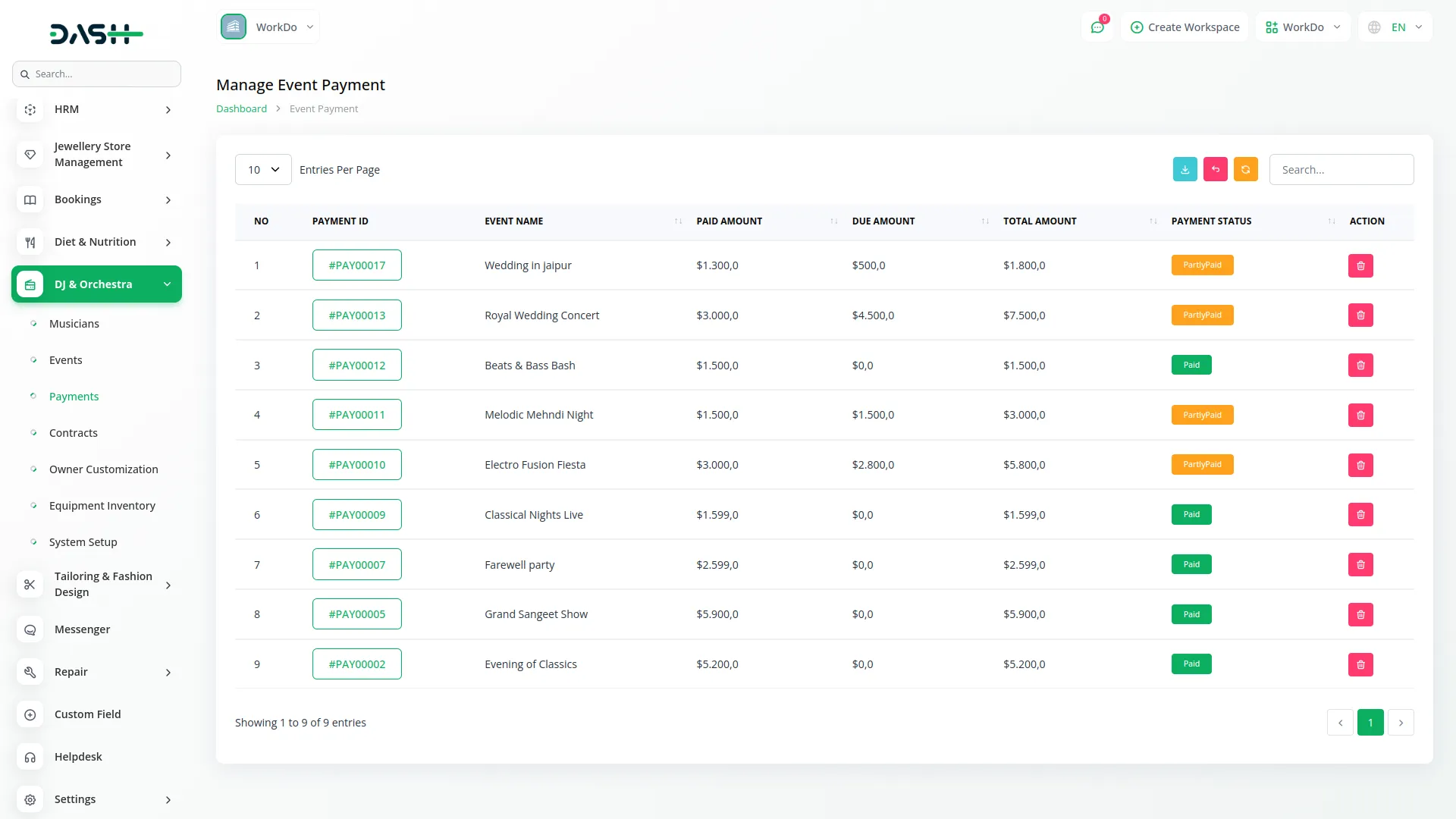Click the Messenger sidebar icon
This screenshot has height=819, width=1456.
point(30,629)
